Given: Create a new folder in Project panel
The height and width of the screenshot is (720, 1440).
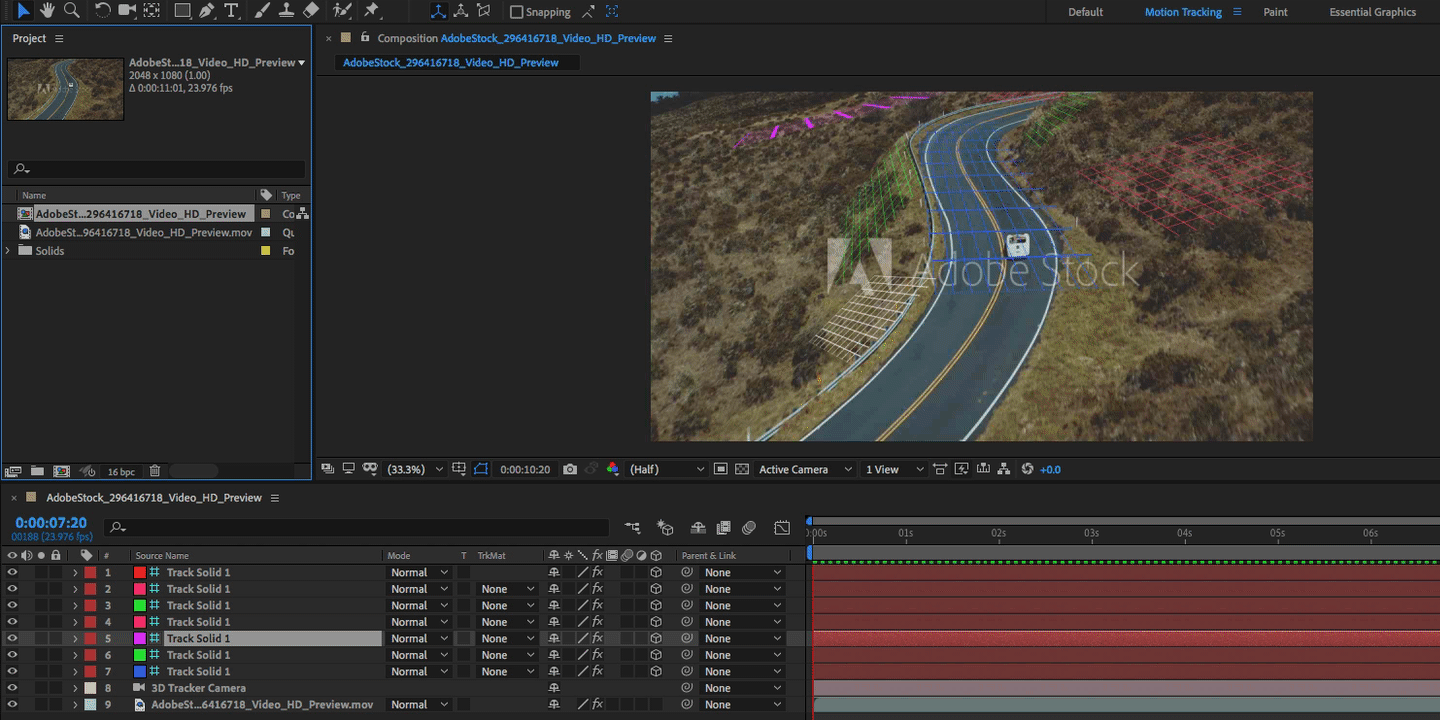Looking at the screenshot, I should (37, 471).
